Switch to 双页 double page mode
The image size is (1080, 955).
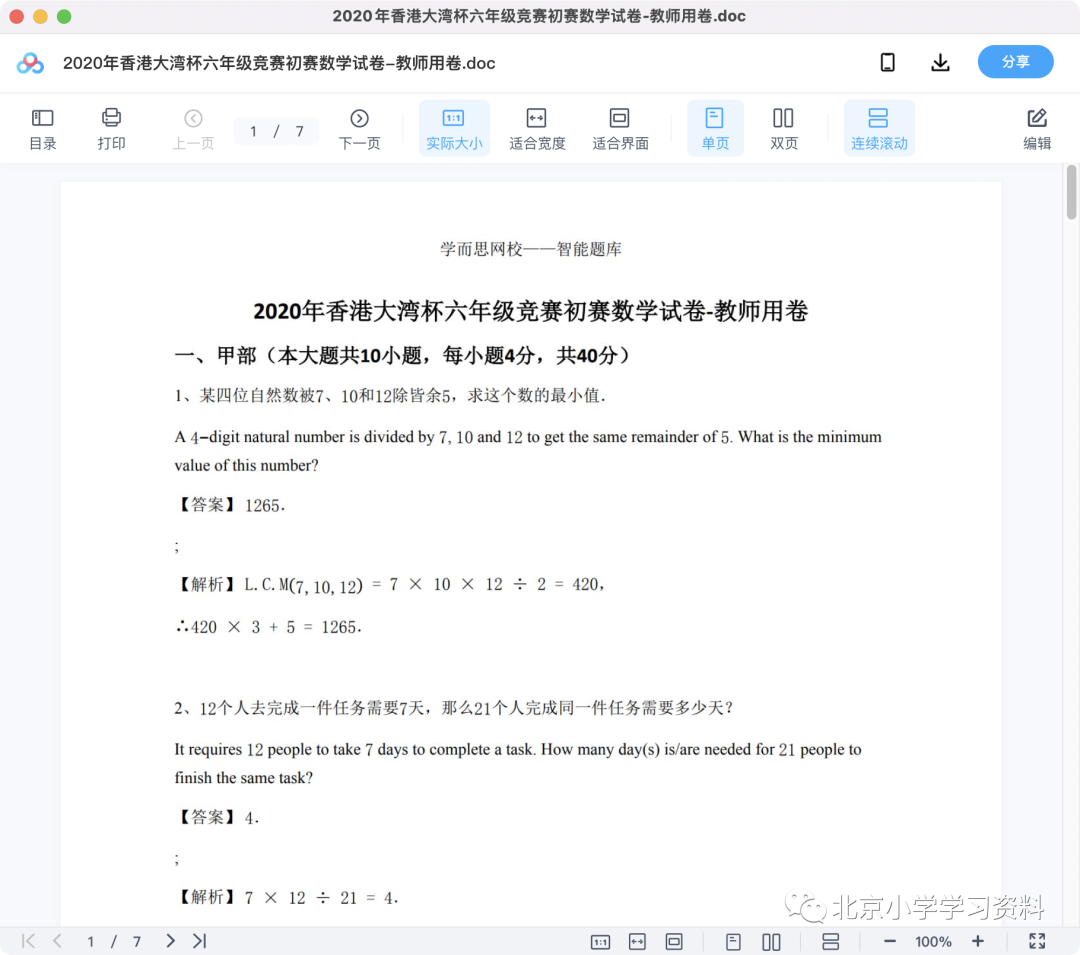[x=783, y=129]
